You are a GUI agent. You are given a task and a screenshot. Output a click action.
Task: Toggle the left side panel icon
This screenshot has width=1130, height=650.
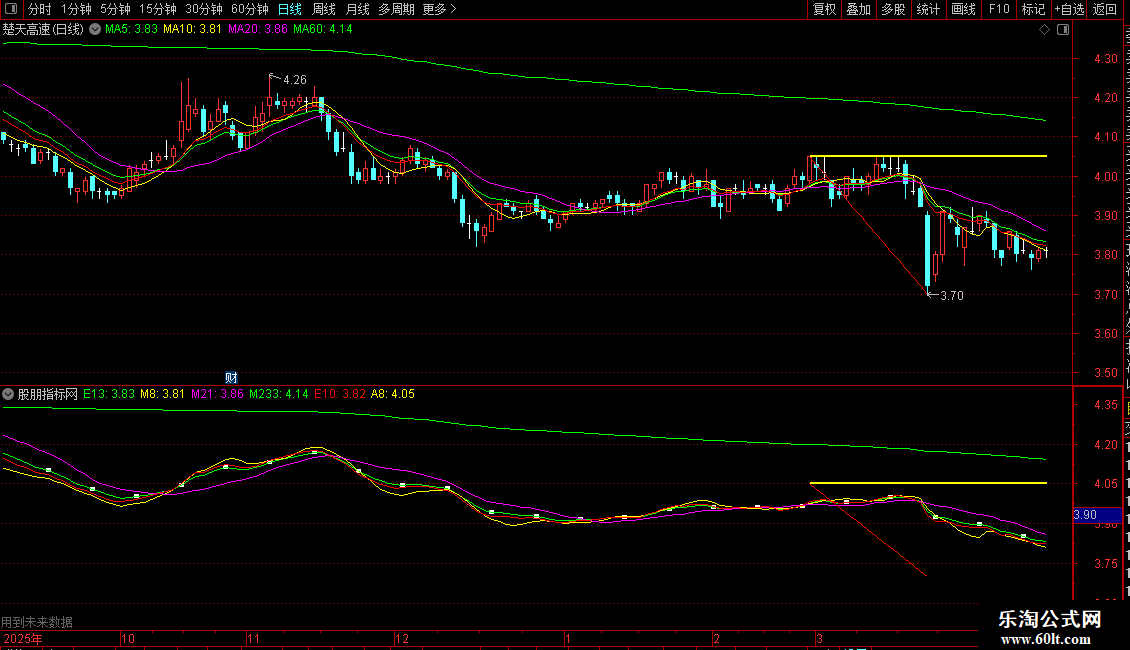(x=11, y=9)
